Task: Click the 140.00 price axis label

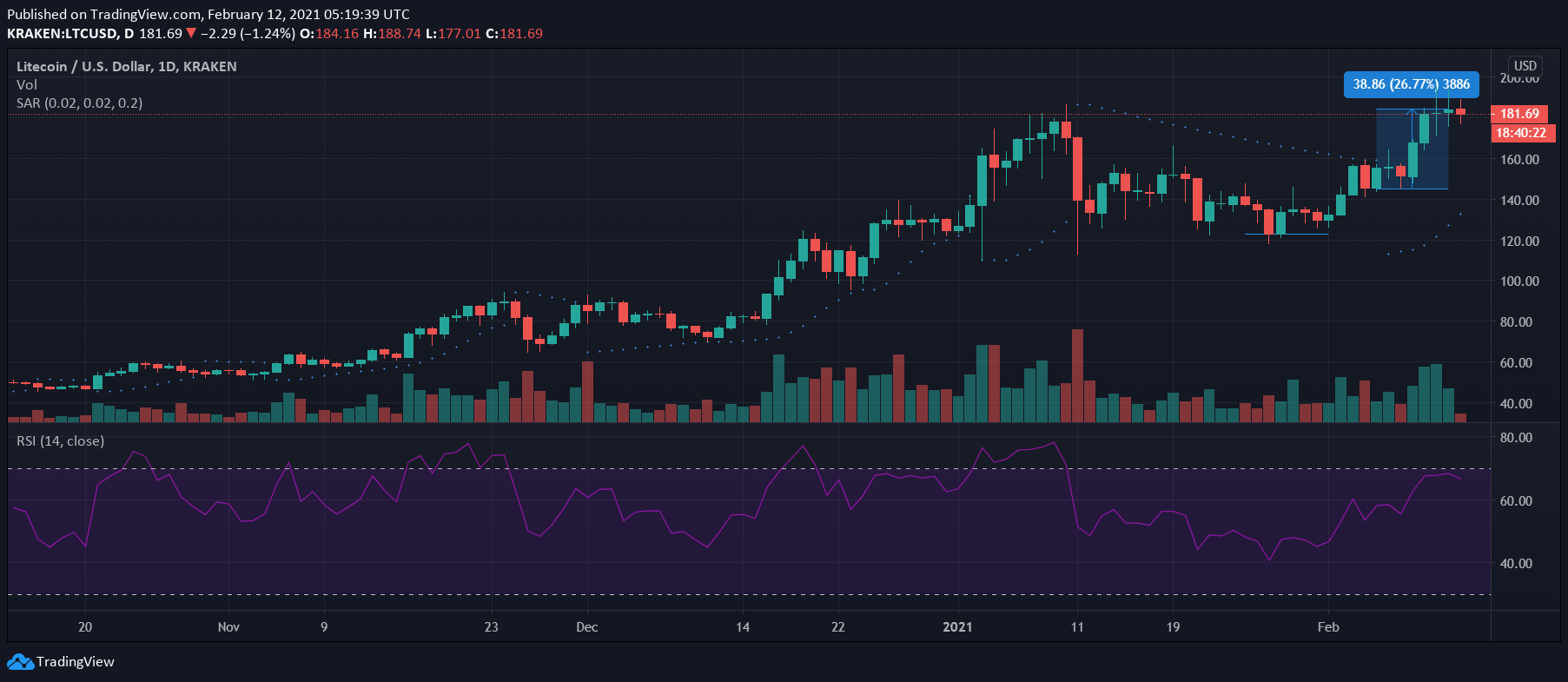Action: (1519, 201)
